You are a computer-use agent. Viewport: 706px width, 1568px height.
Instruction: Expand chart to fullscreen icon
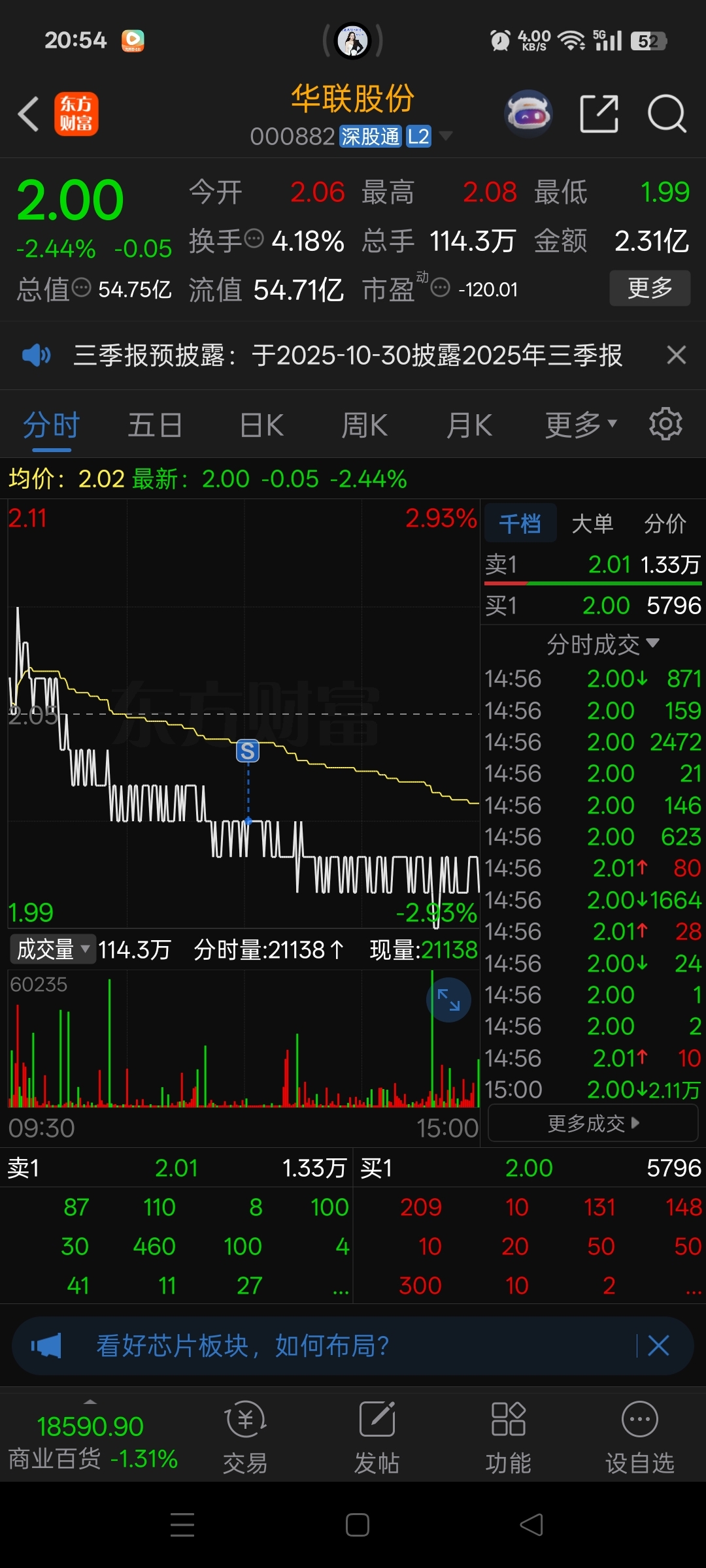[x=448, y=1000]
